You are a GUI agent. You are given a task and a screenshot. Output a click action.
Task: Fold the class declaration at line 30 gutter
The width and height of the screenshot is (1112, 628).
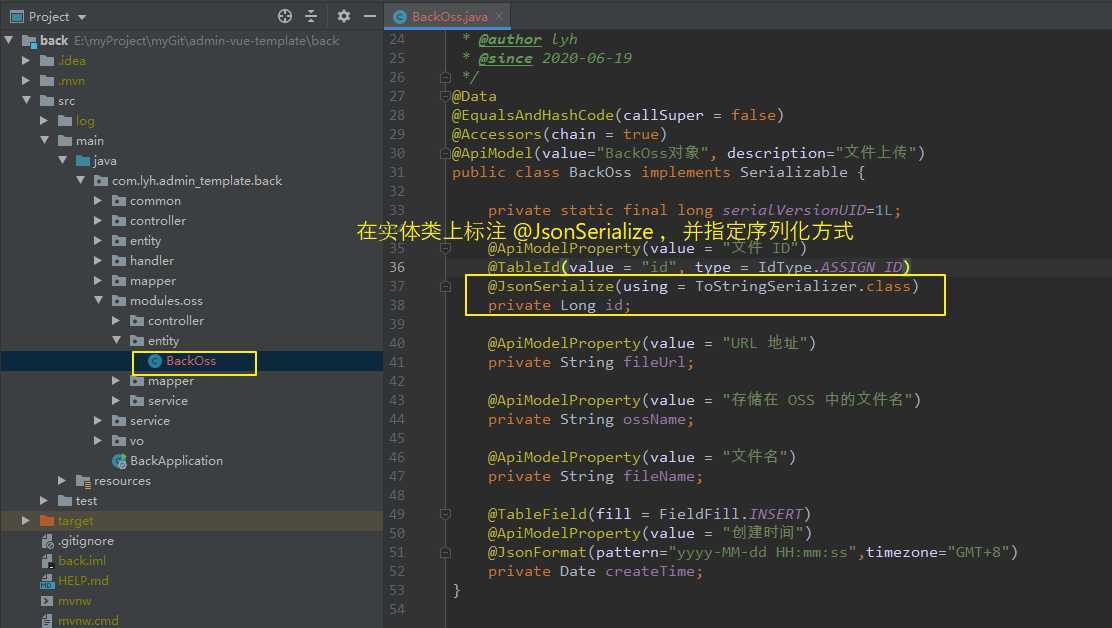pyautogui.click(x=445, y=153)
